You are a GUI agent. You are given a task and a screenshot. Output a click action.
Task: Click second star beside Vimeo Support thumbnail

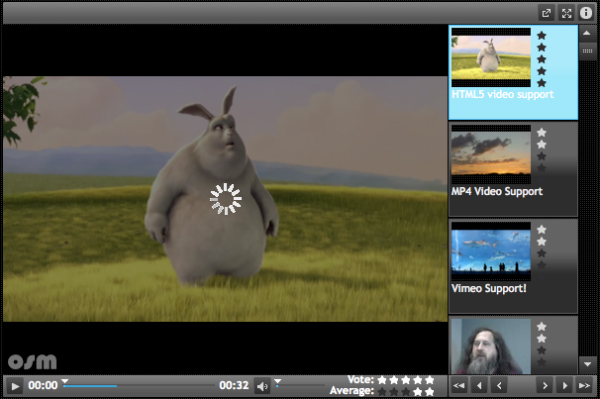tap(541, 241)
